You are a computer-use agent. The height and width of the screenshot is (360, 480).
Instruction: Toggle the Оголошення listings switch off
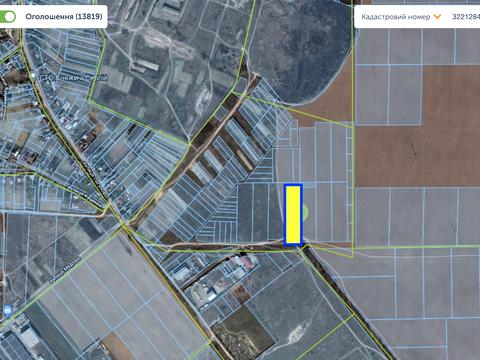tap(7, 17)
